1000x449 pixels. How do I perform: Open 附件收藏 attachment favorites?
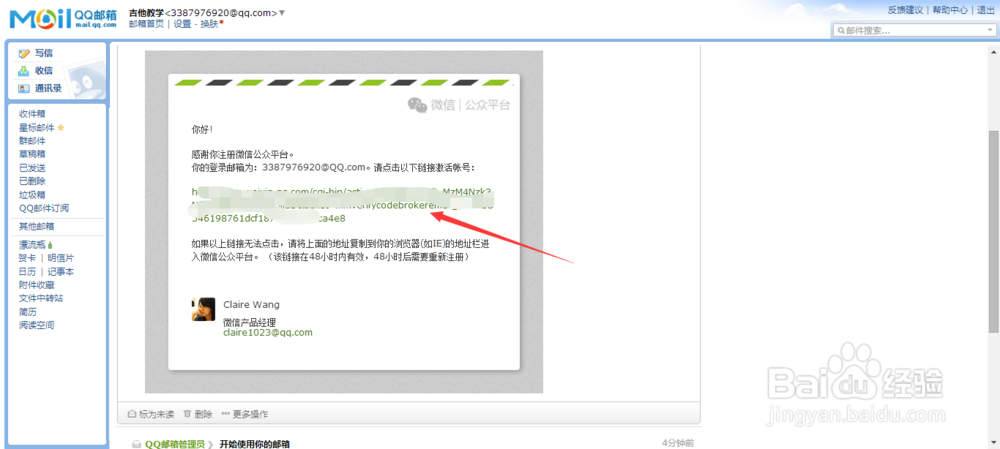coord(36,285)
